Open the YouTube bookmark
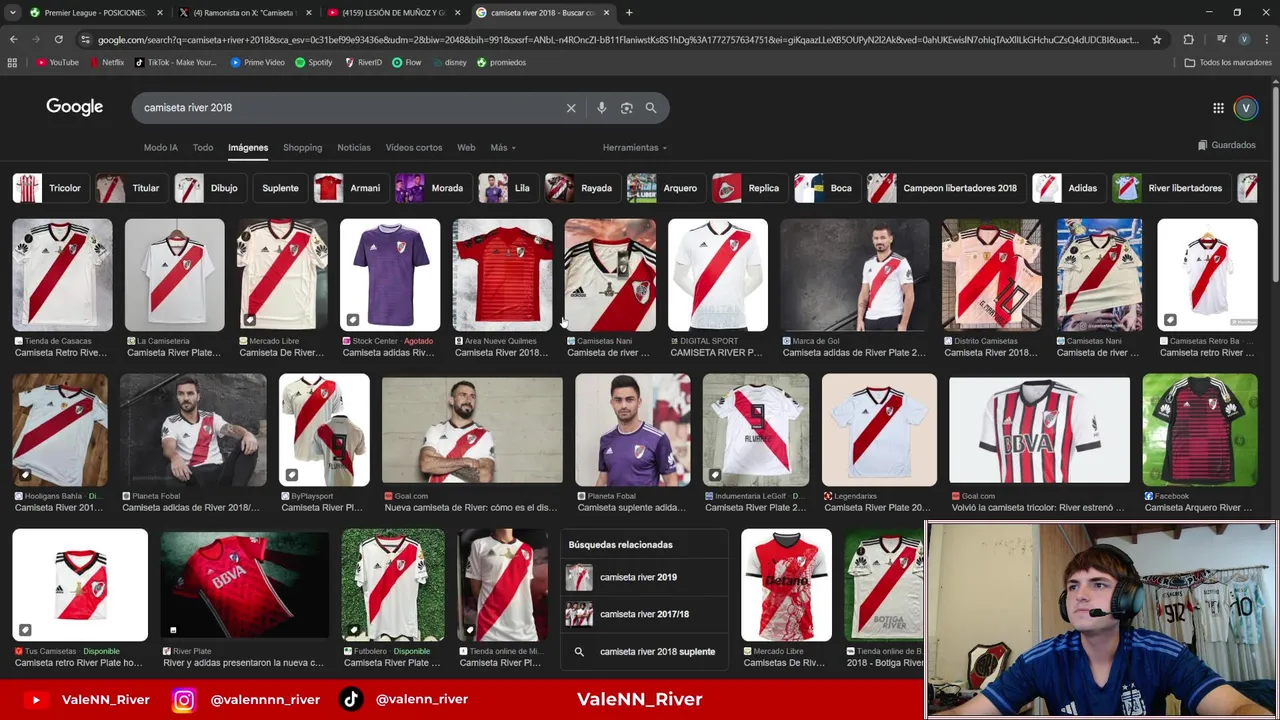 pos(57,62)
